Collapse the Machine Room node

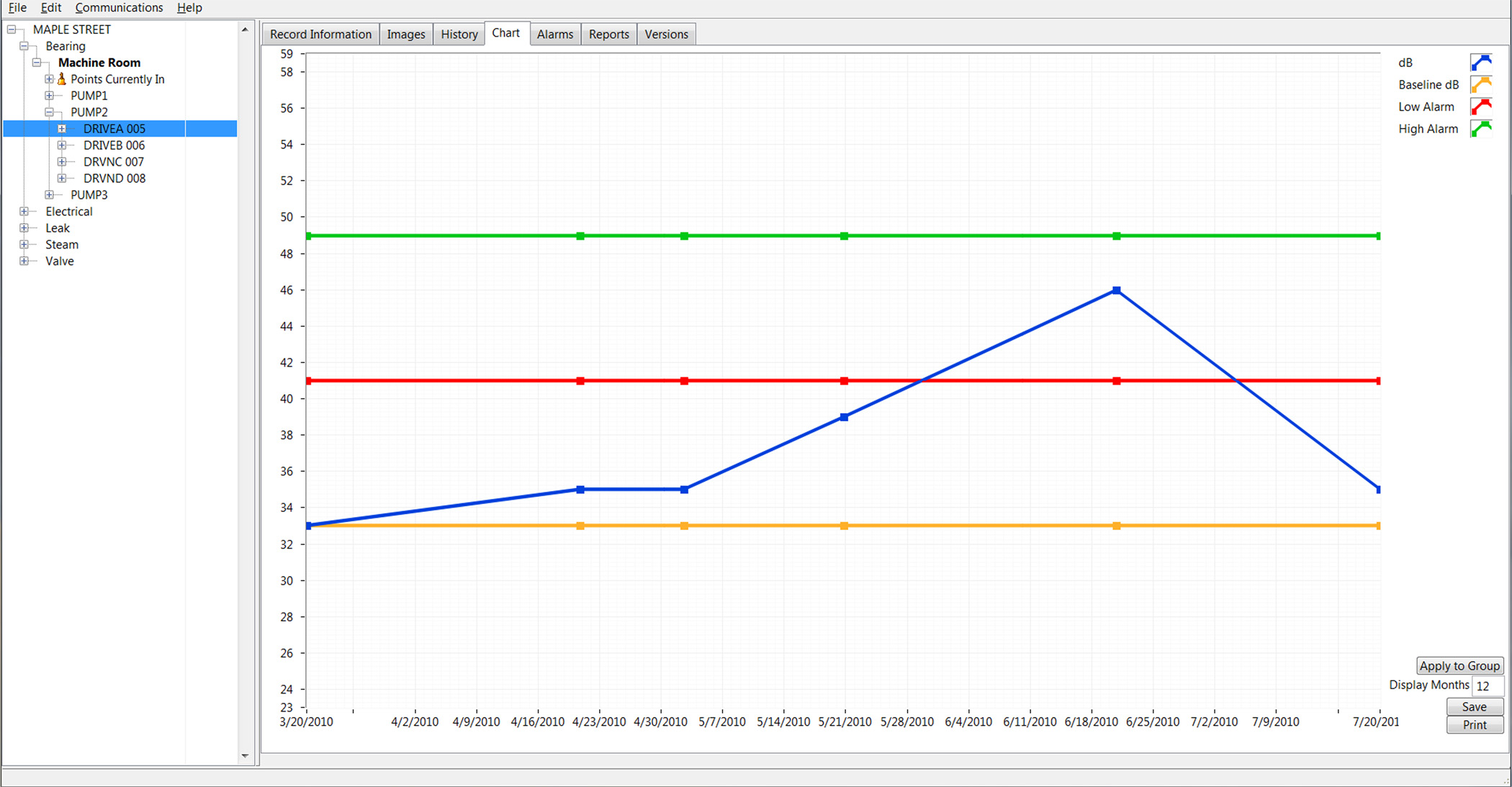point(37,63)
